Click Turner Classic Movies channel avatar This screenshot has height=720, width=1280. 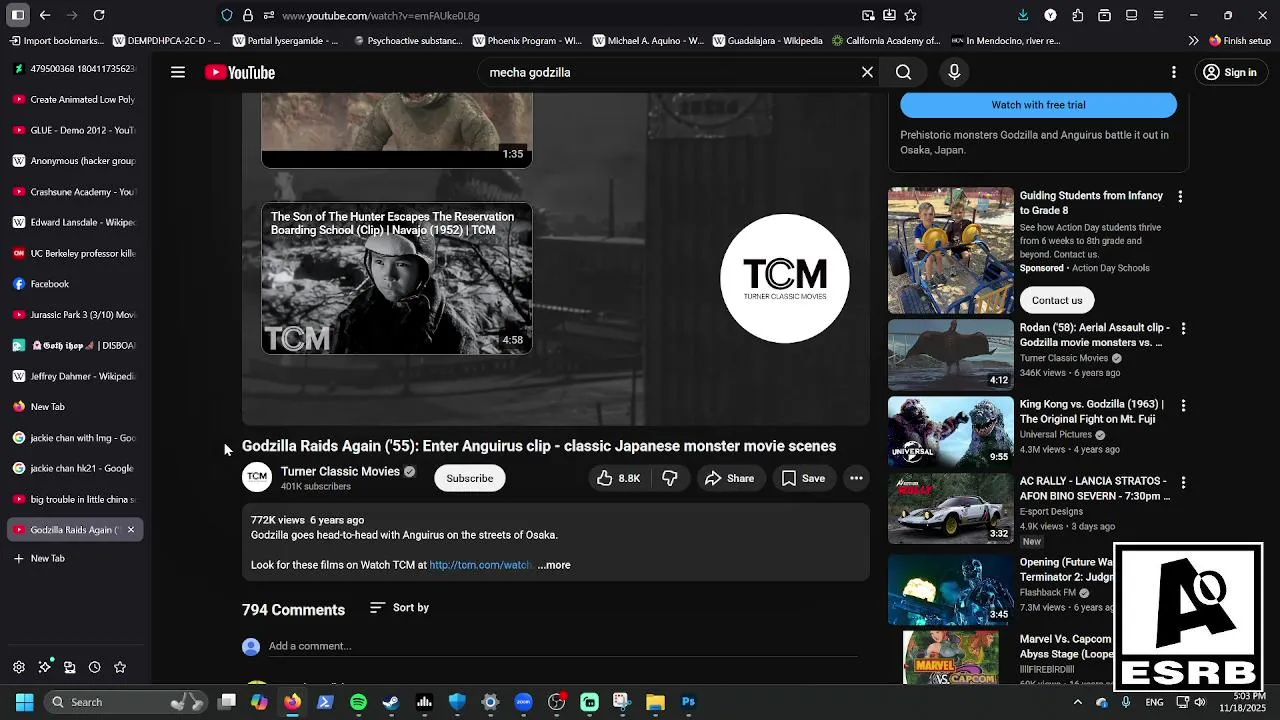tap(257, 477)
